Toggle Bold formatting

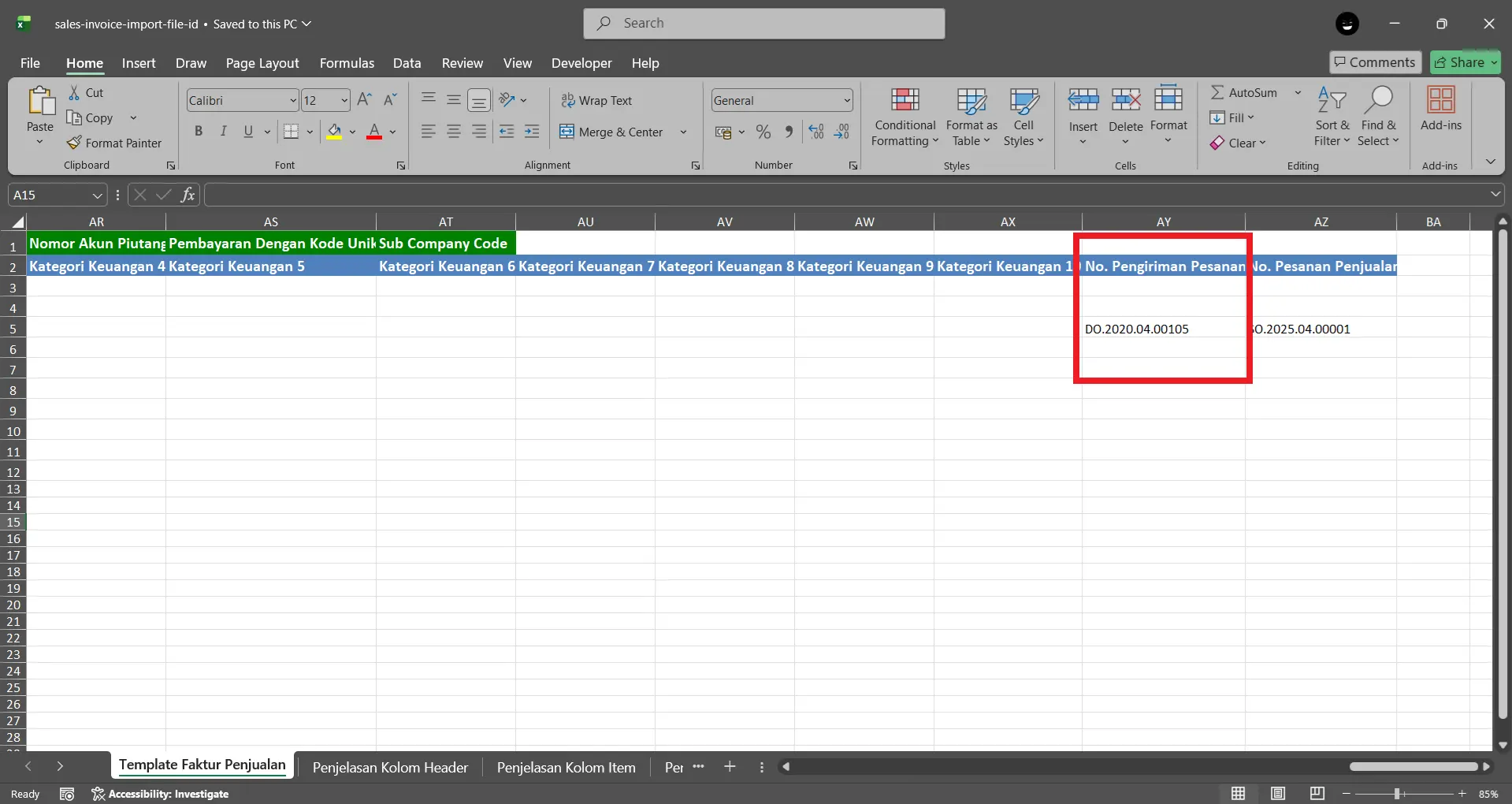pyautogui.click(x=199, y=132)
